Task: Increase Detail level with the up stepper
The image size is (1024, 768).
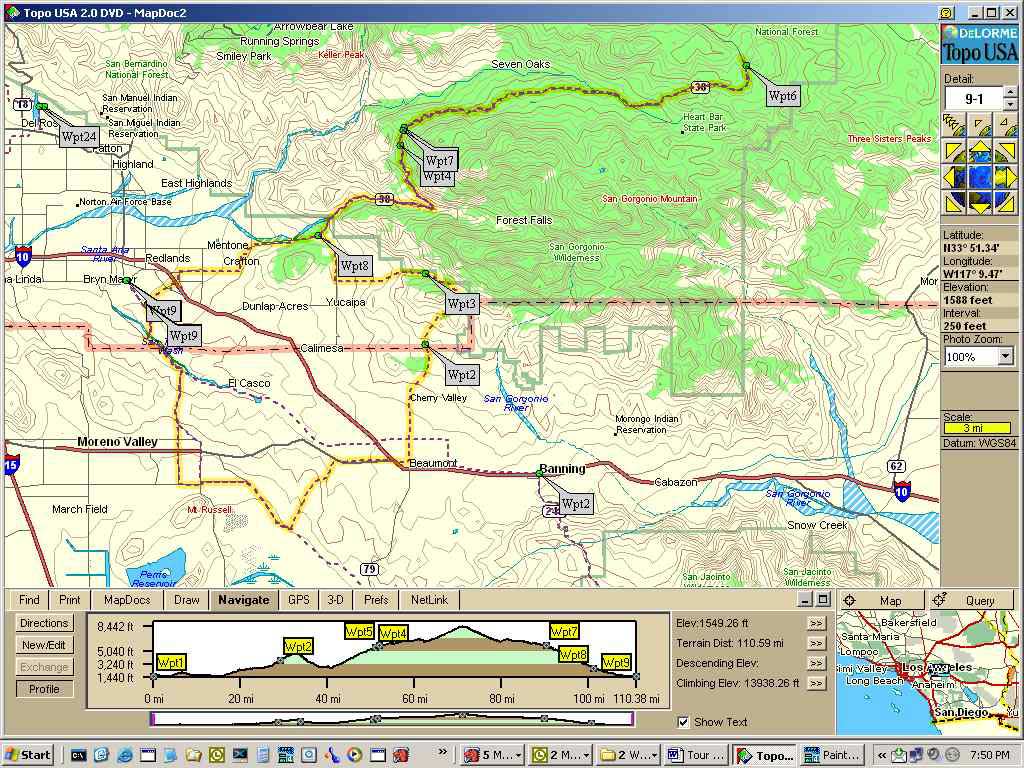Action: 1010,93
